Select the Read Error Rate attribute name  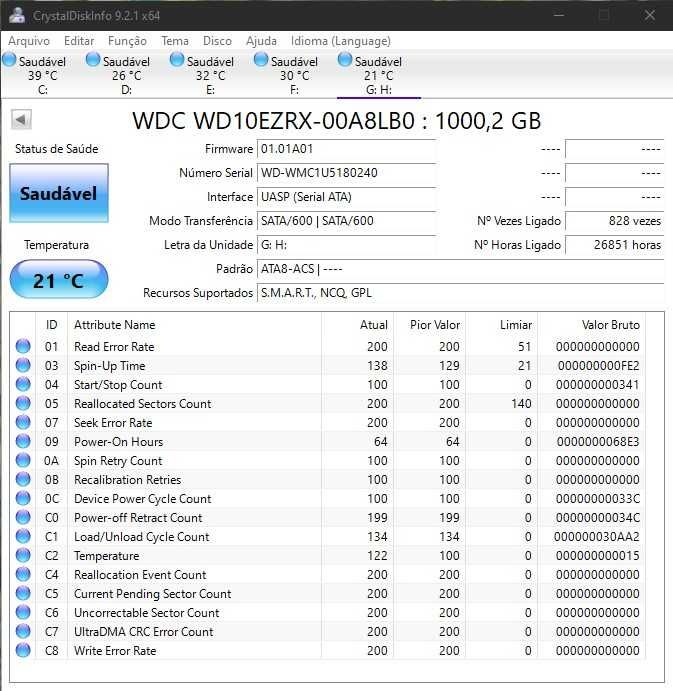click(114, 346)
